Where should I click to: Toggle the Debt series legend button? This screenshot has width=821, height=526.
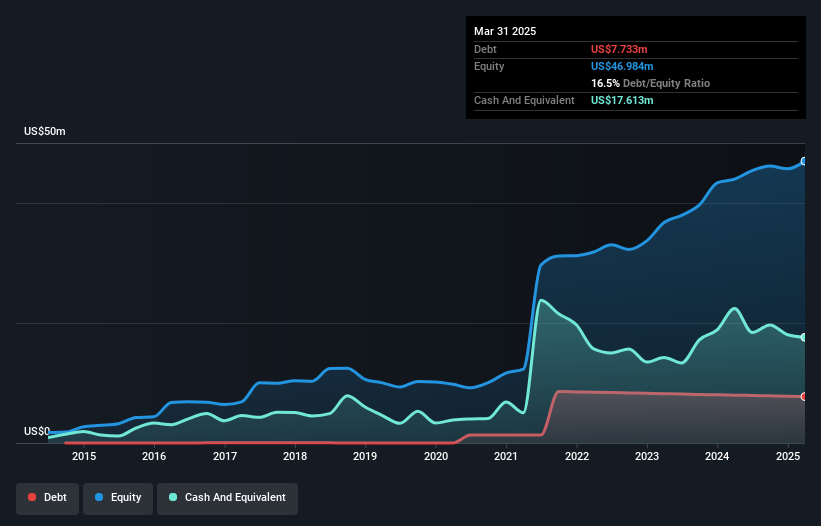(x=48, y=498)
